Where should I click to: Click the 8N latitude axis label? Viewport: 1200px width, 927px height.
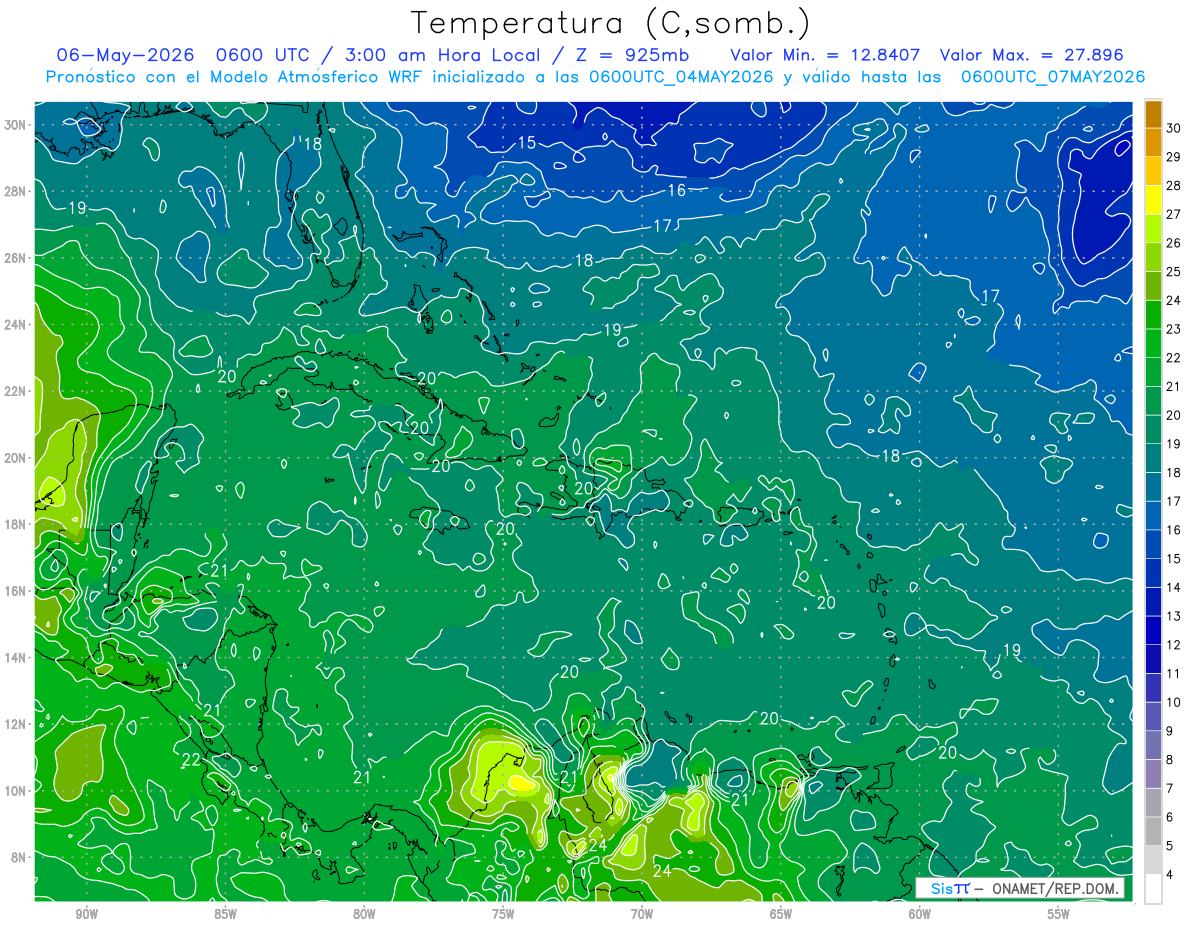point(20,857)
